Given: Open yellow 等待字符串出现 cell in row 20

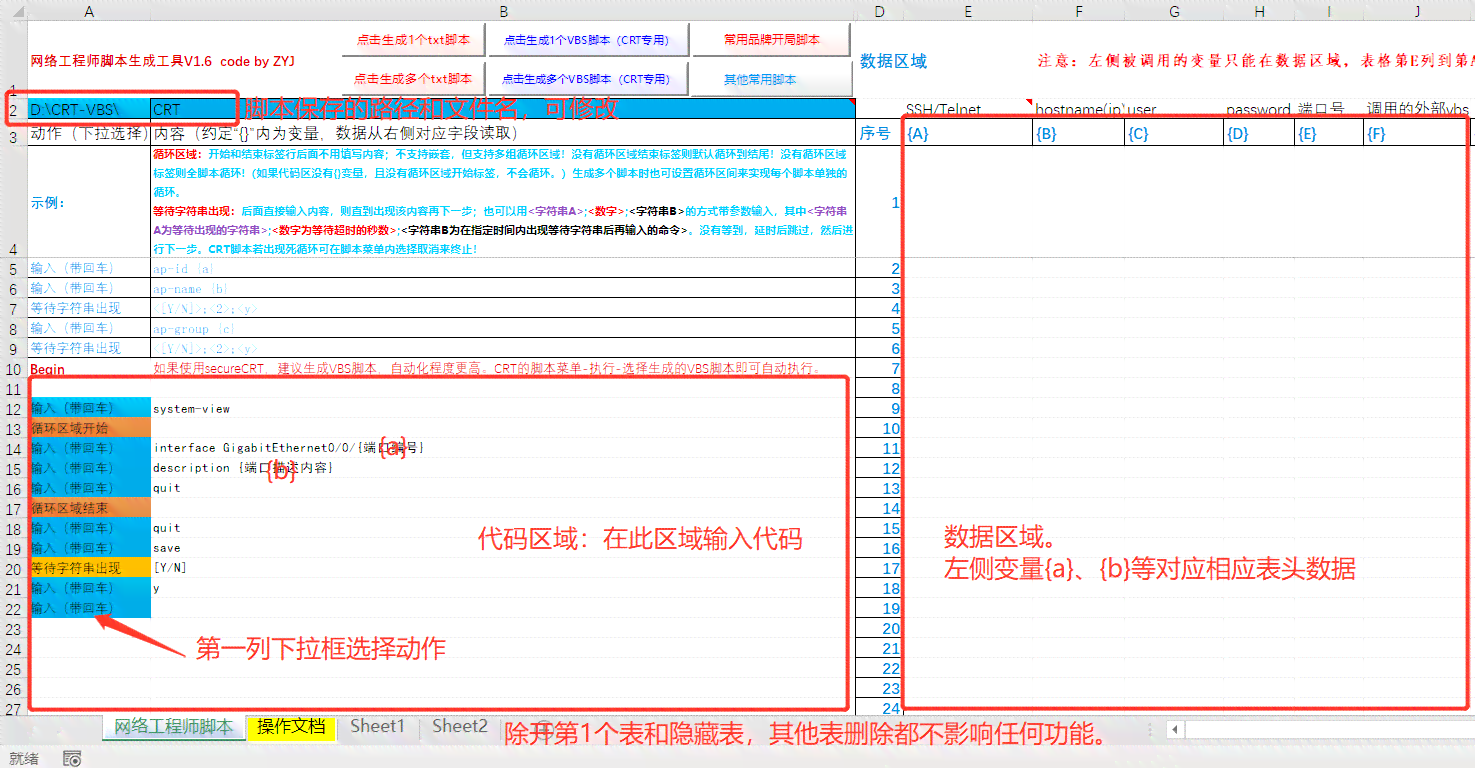Looking at the screenshot, I should click(x=90, y=568).
